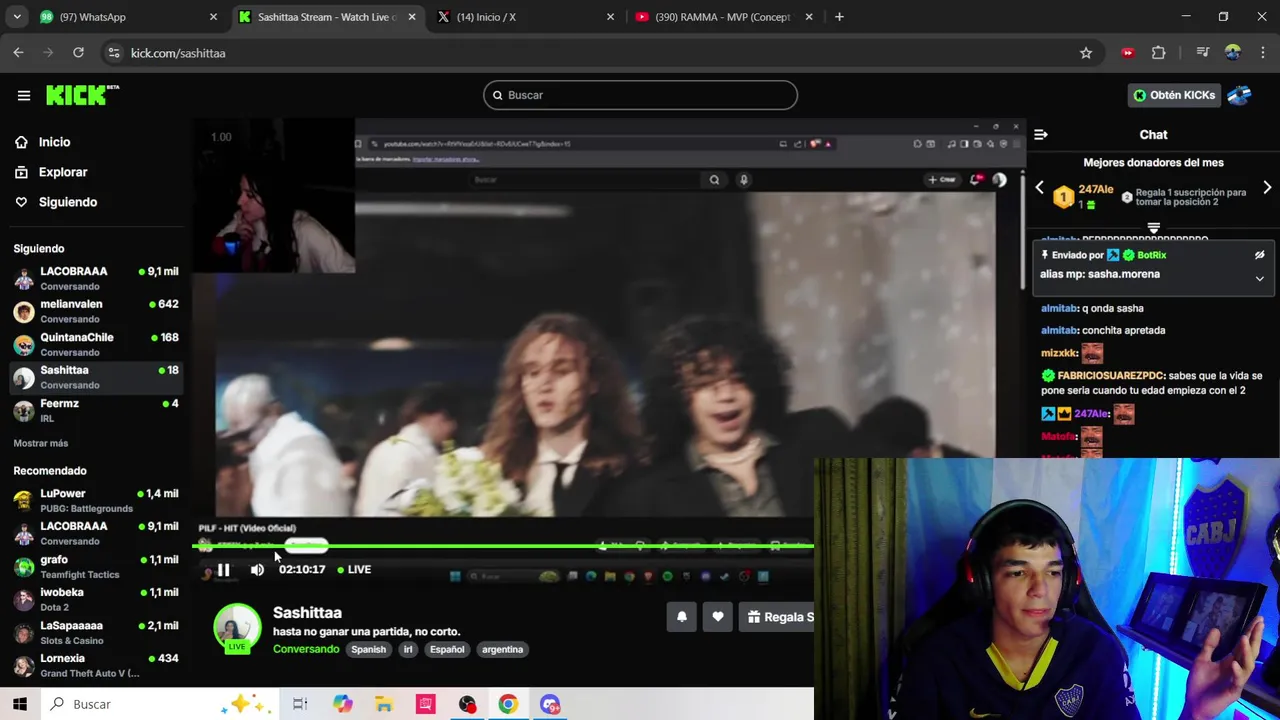Open the Kick sidebar hamburger menu
The width and height of the screenshot is (1280, 720).
tap(24, 95)
